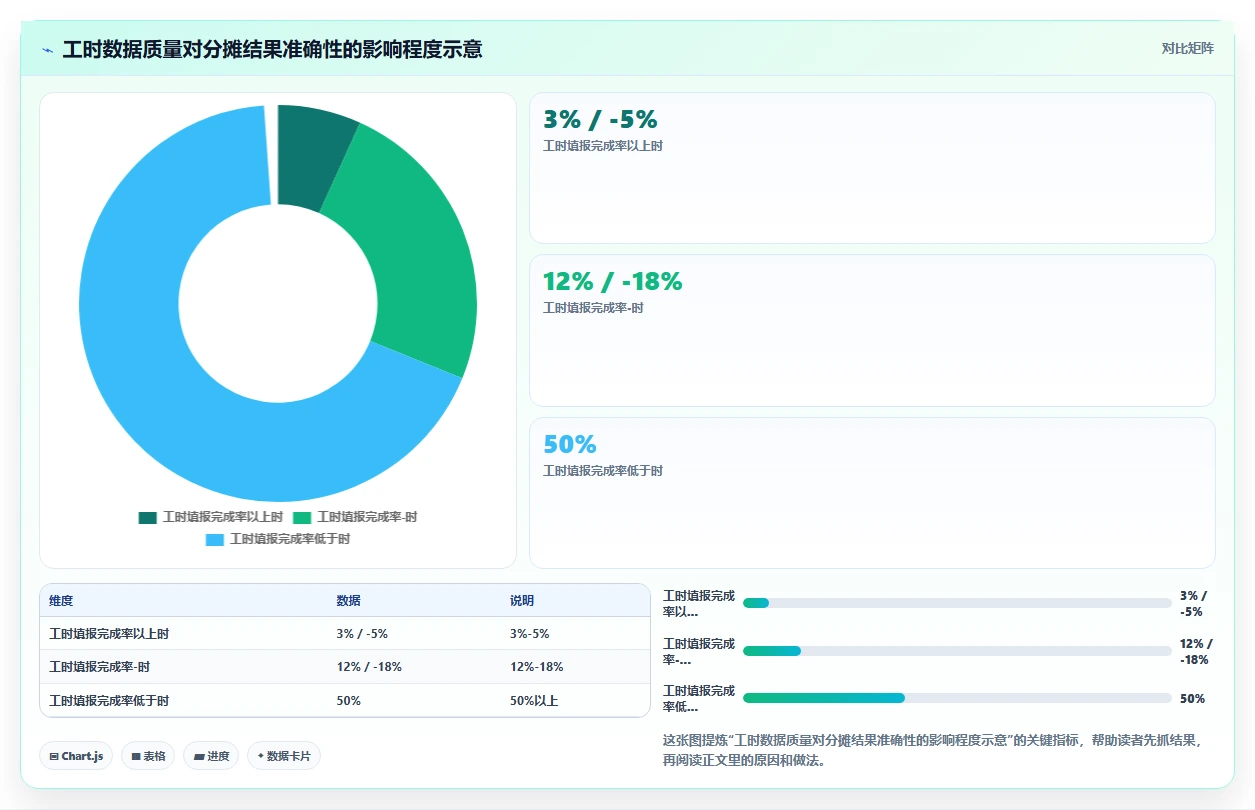Screen dimensions: 1255x810
Task: Click the 维度 column header
Action: tap(184, 601)
